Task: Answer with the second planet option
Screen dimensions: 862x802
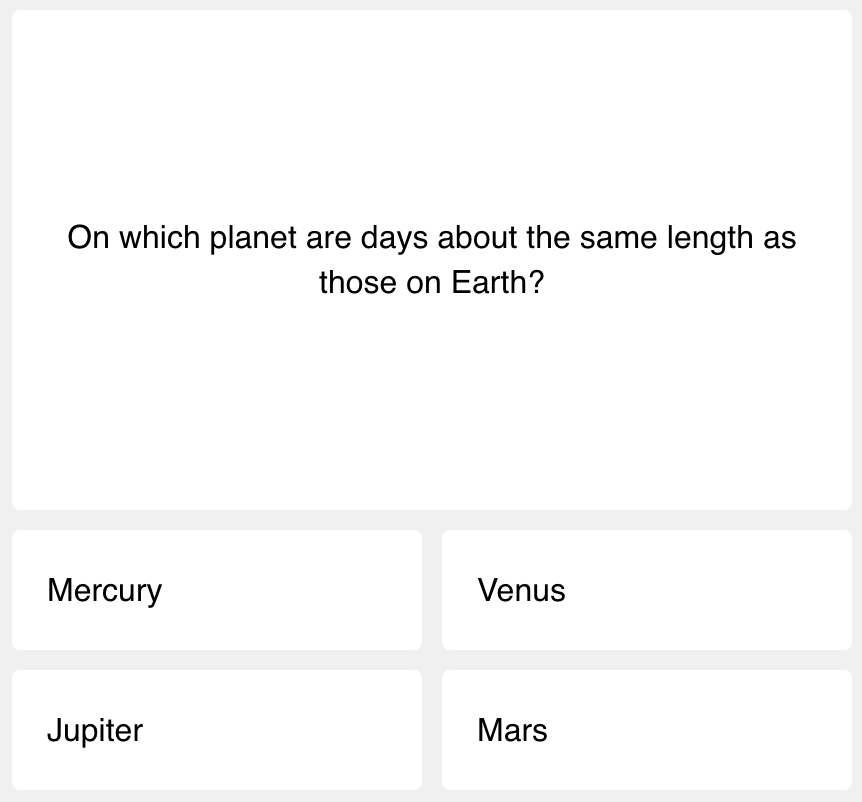Action: 646,590
